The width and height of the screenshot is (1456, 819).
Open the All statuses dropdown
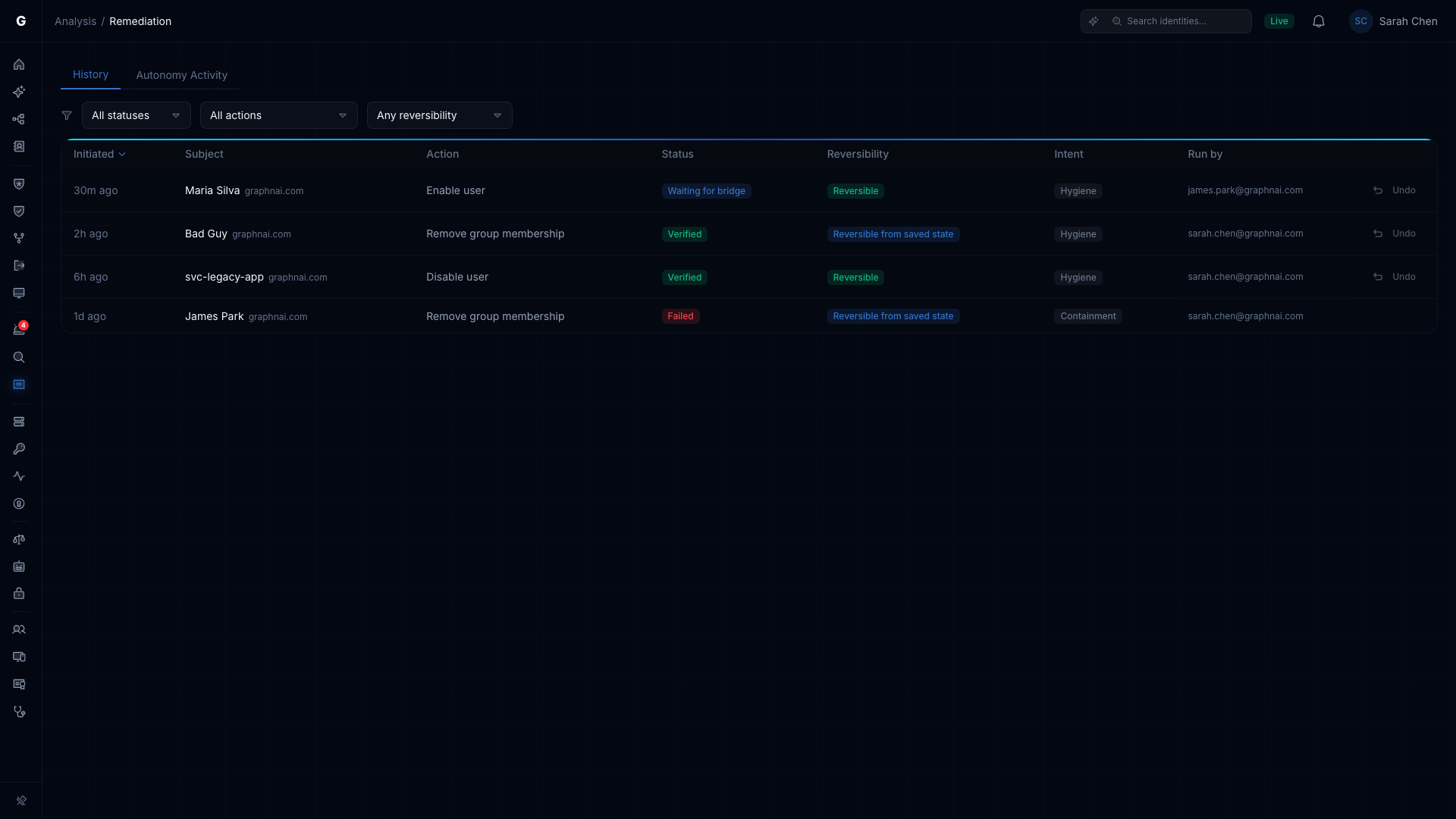pos(136,115)
